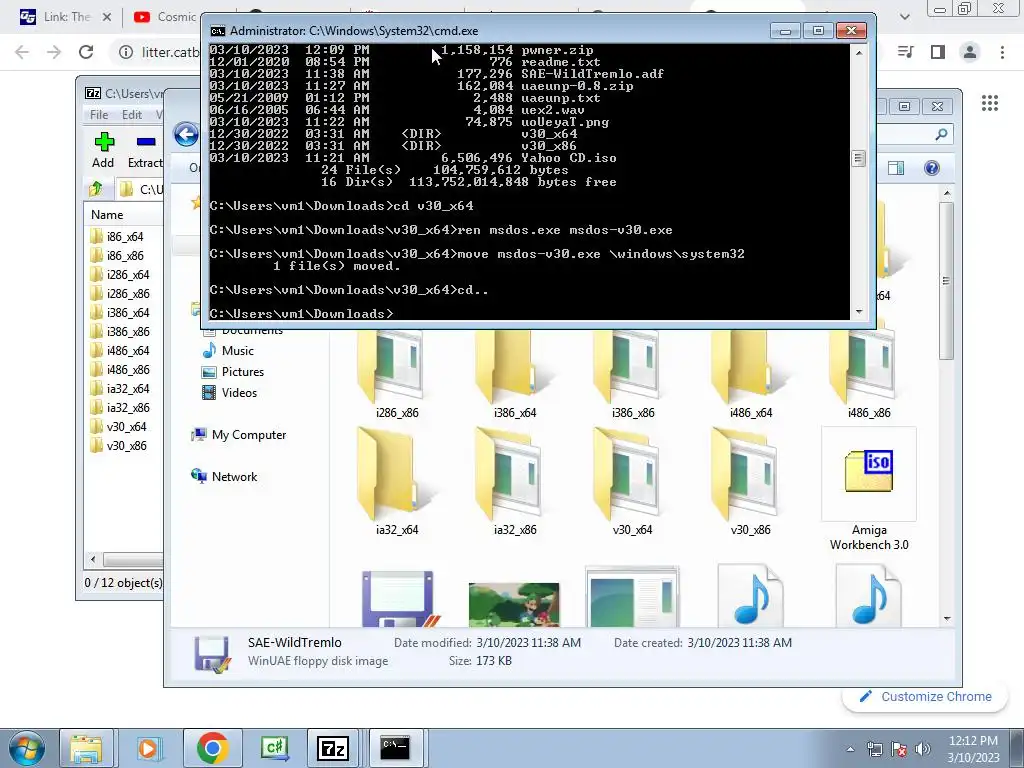This screenshot has width=1024, height=768.
Task: Show hidden tray icons arrow
Action: 850,749
